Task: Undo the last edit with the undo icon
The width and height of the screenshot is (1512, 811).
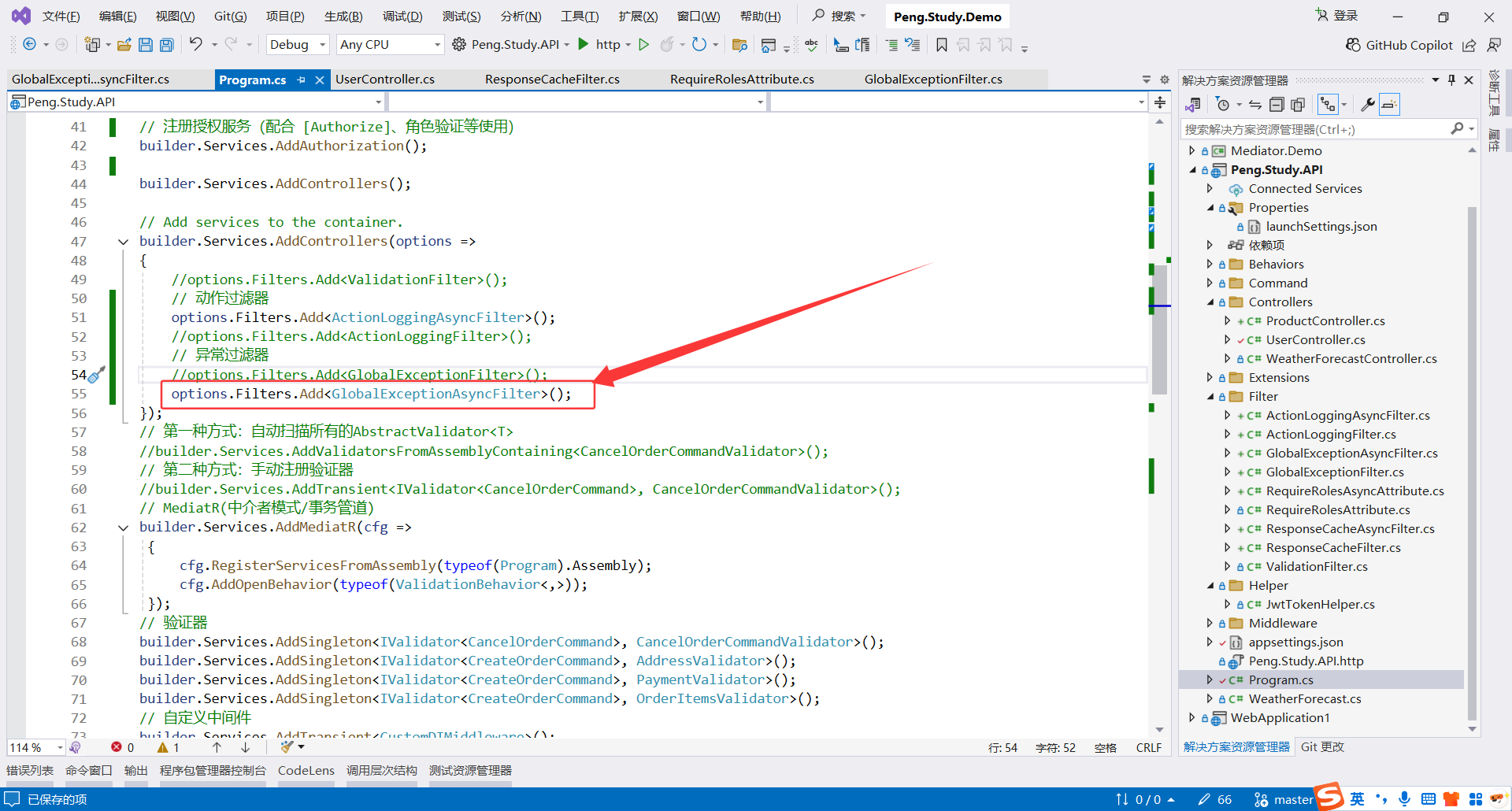Action: (195, 45)
